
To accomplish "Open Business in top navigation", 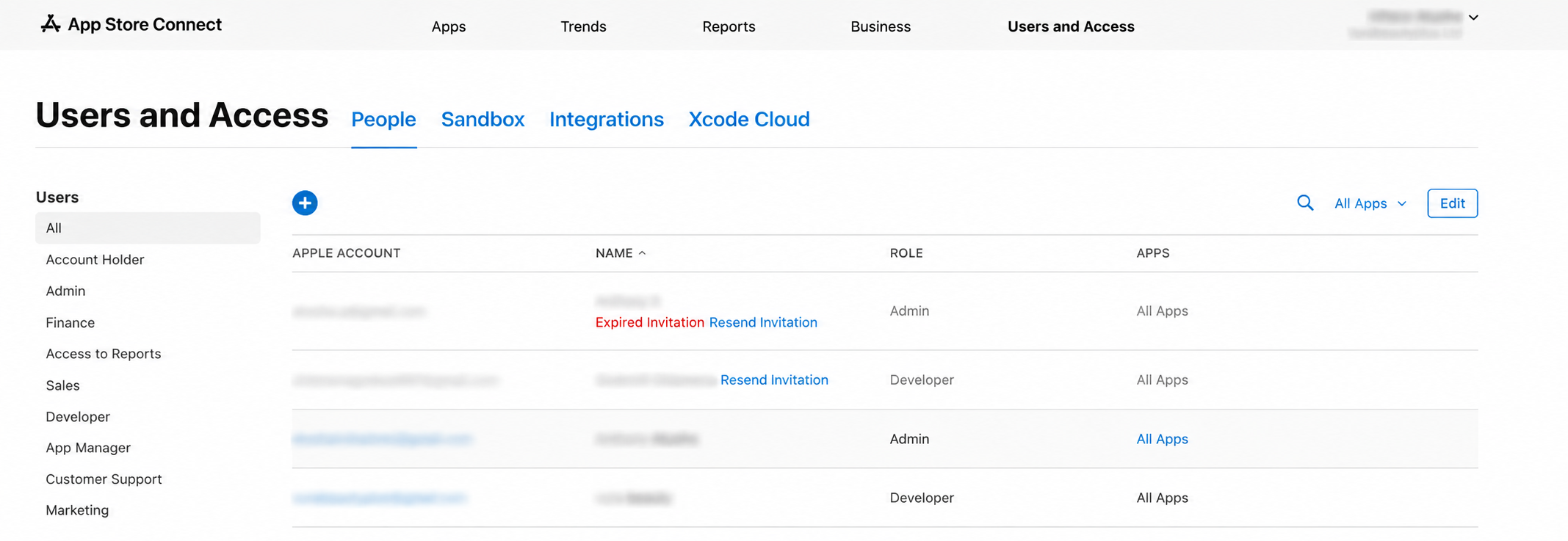I will click(x=881, y=26).
